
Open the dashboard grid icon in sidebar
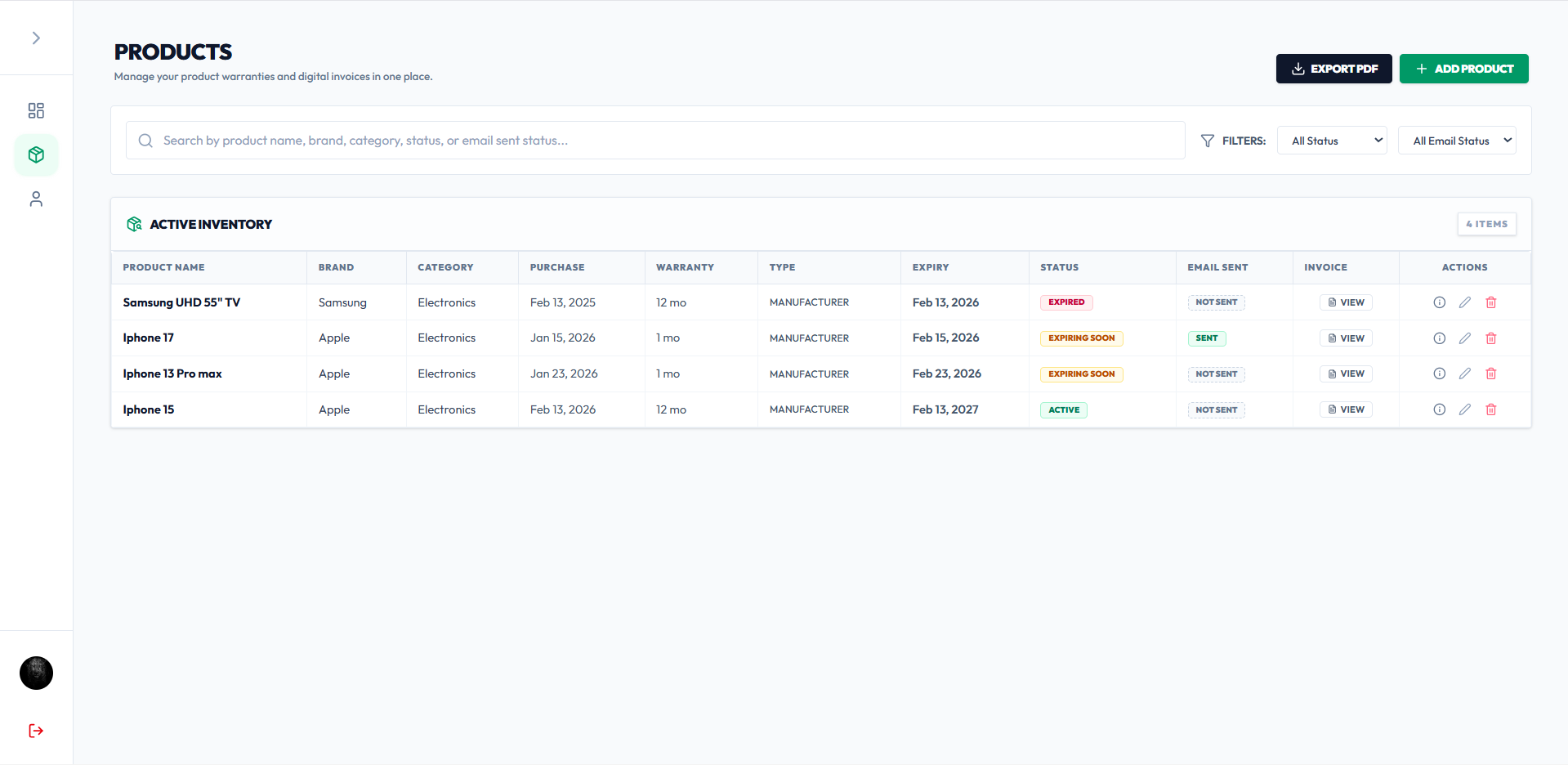point(36,110)
